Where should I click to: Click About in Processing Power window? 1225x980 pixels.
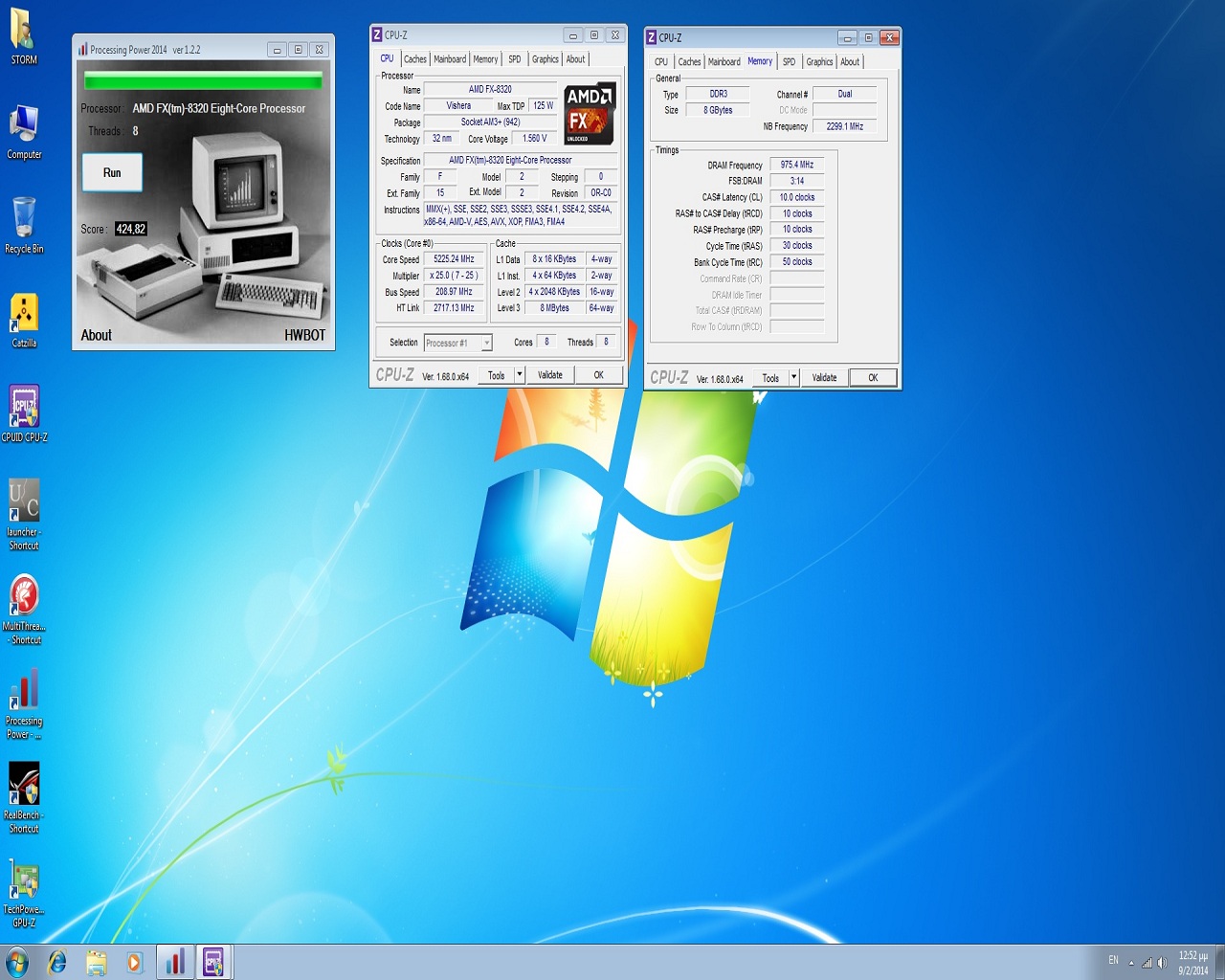pos(97,335)
